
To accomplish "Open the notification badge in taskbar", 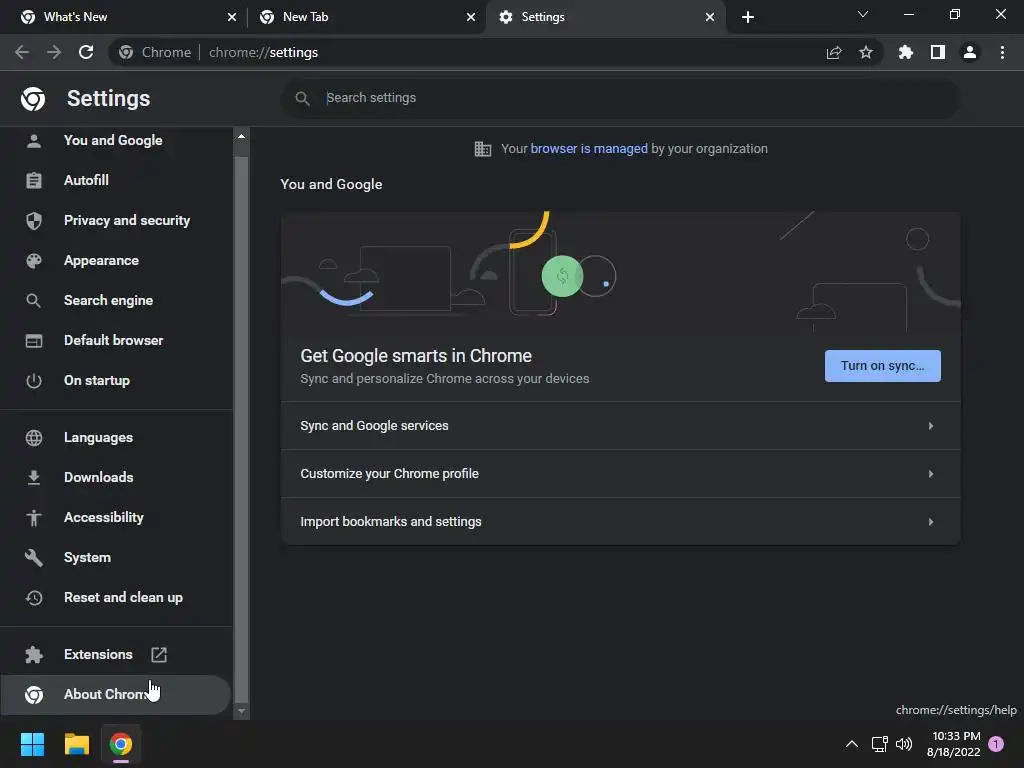I will pyautogui.click(x=996, y=744).
